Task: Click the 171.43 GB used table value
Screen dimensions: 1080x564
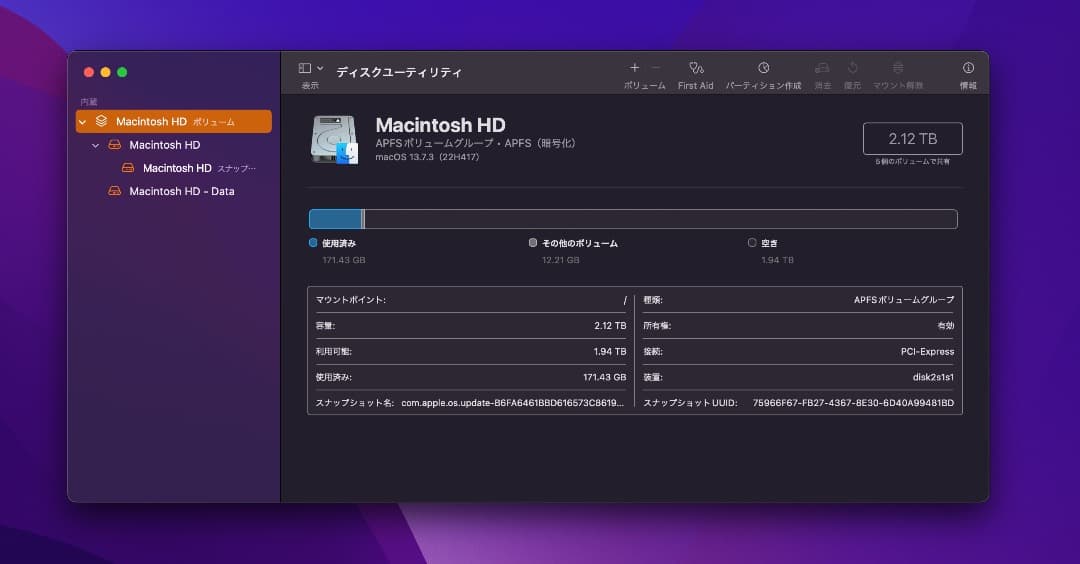Action: [605, 377]
